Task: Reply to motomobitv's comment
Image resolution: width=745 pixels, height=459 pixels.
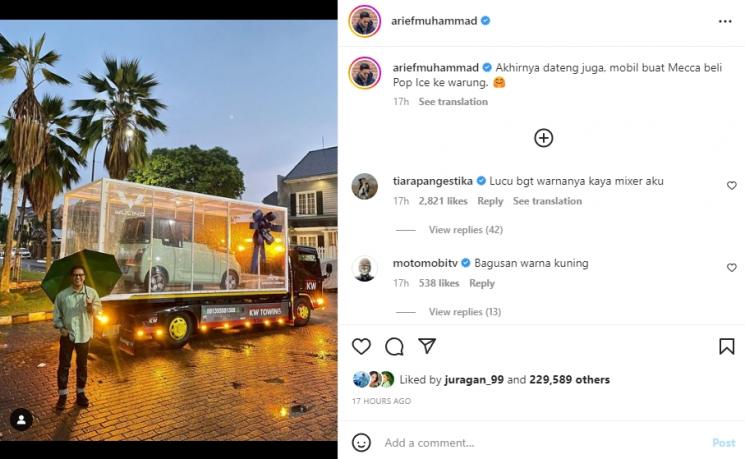Action: (x=482, y=283)
